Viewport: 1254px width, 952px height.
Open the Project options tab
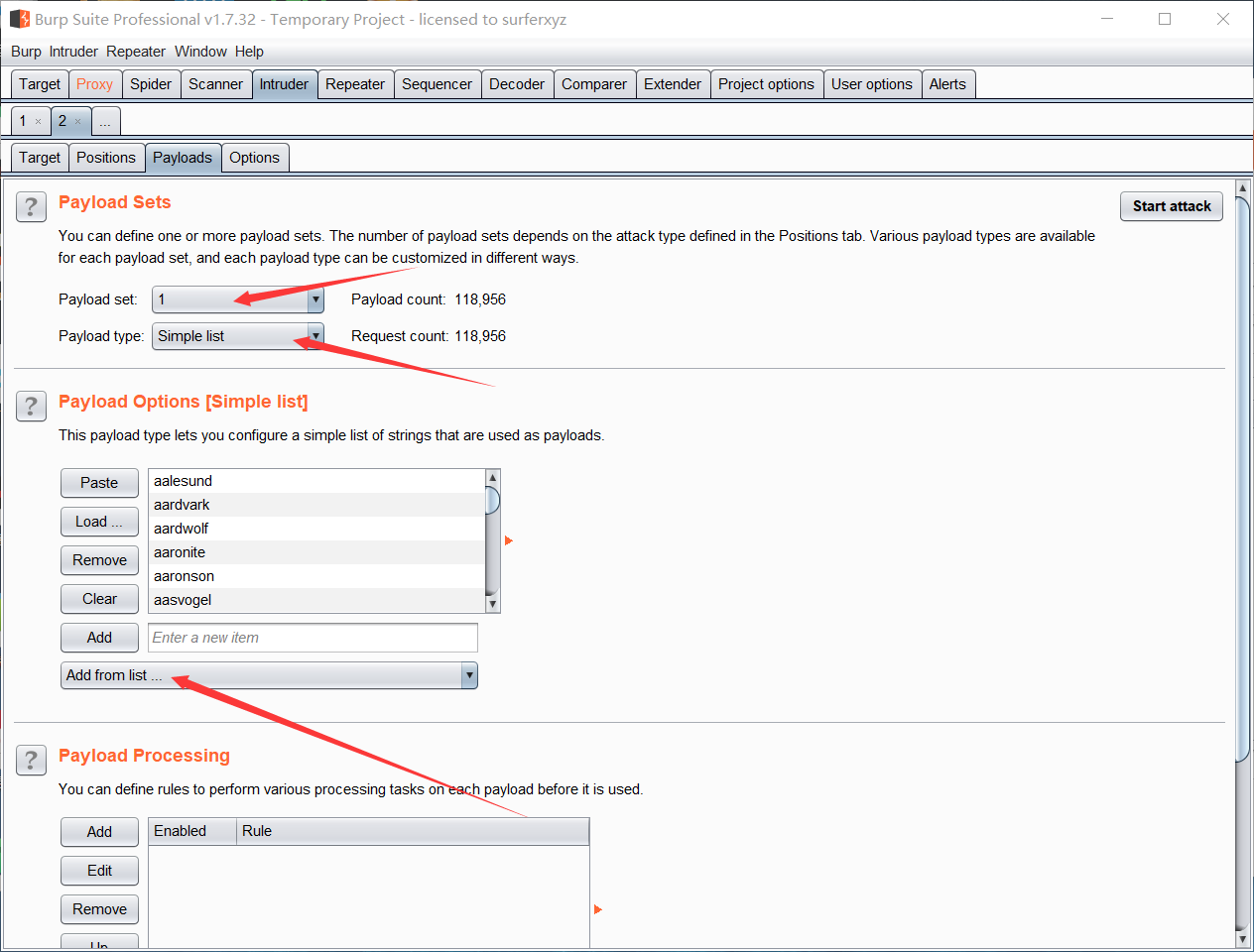pos(766,84)
